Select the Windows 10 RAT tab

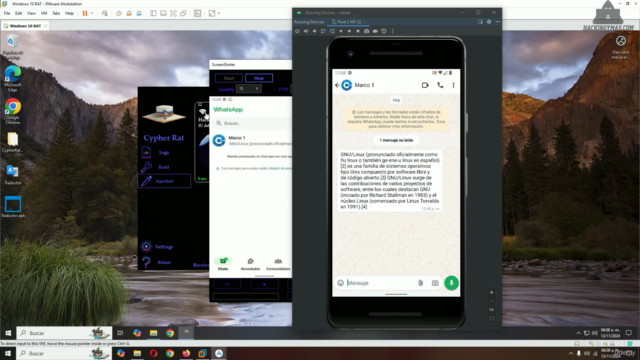pos(24,26)
